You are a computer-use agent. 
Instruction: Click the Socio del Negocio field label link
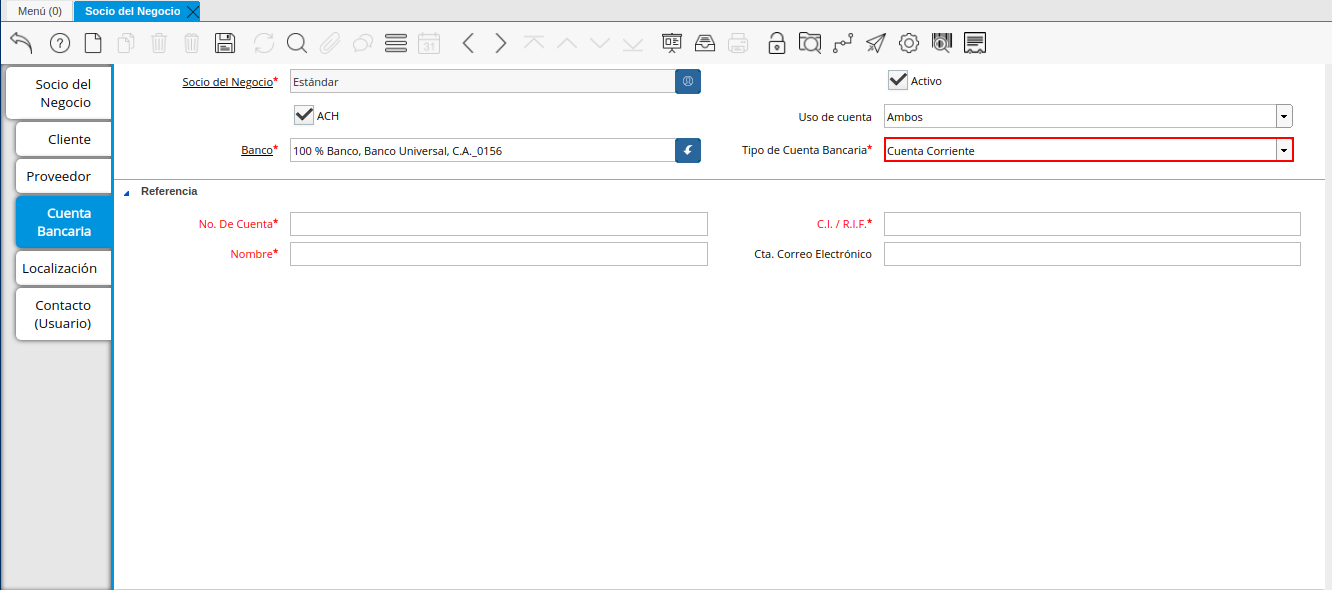227,82
